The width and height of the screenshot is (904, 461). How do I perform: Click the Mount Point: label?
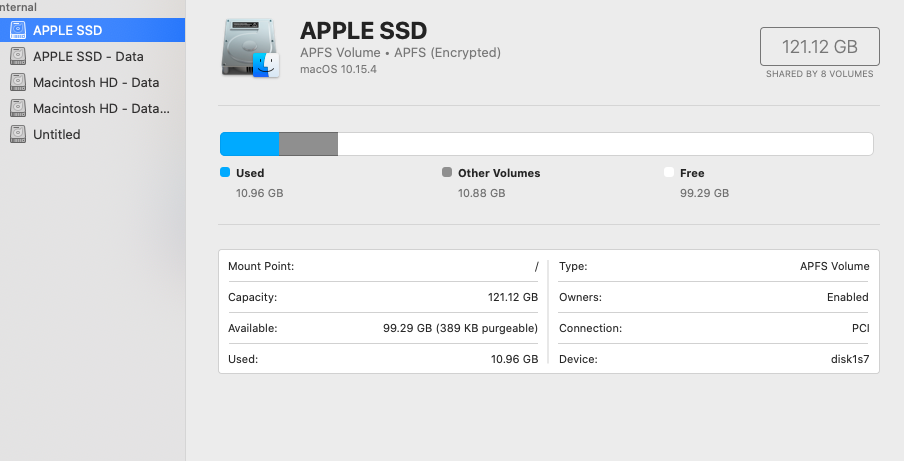coord(261,266)
